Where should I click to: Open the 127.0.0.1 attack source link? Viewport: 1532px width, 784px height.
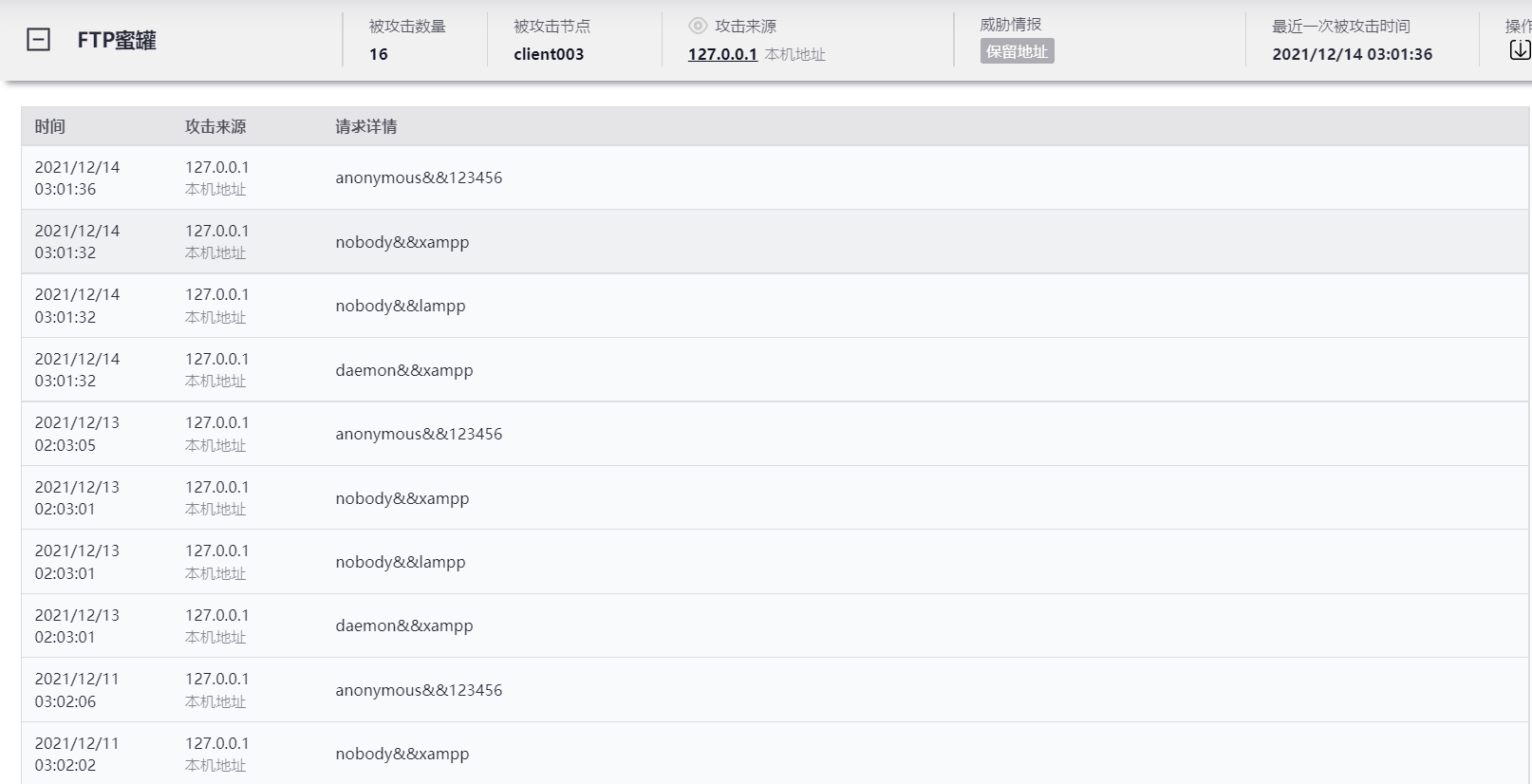click(x=722, y=54)
